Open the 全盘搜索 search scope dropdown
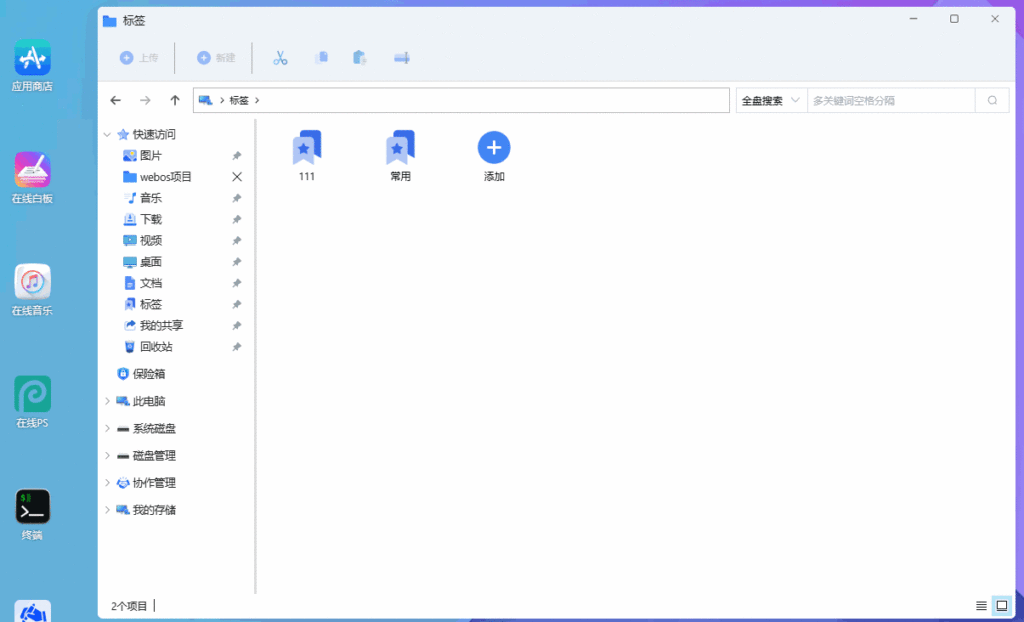 770,100
